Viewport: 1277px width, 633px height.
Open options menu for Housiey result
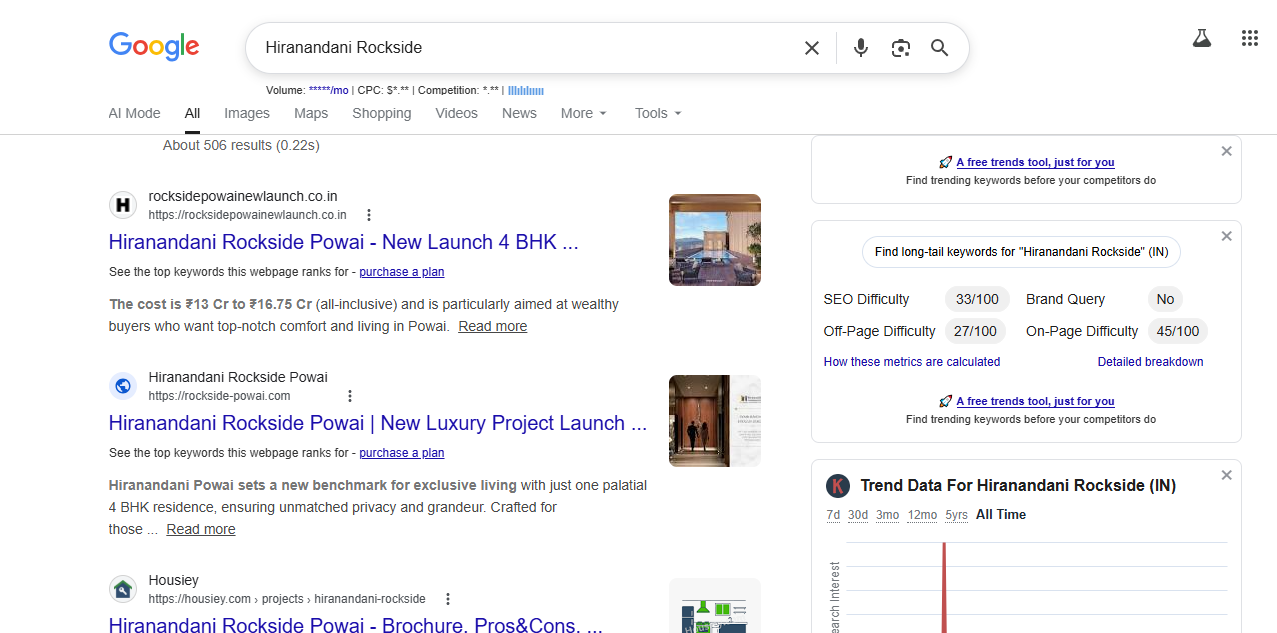click(x=448, y=599)
